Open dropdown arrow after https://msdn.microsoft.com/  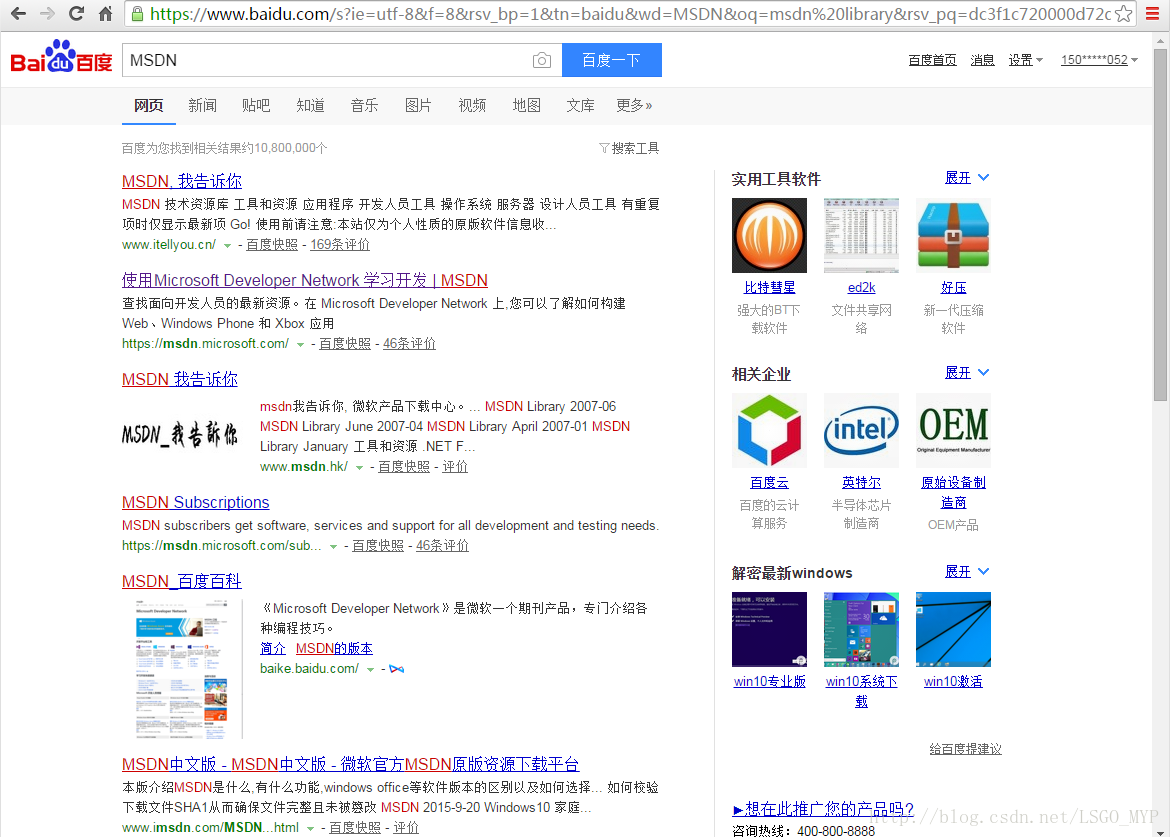tap(301, 345)
